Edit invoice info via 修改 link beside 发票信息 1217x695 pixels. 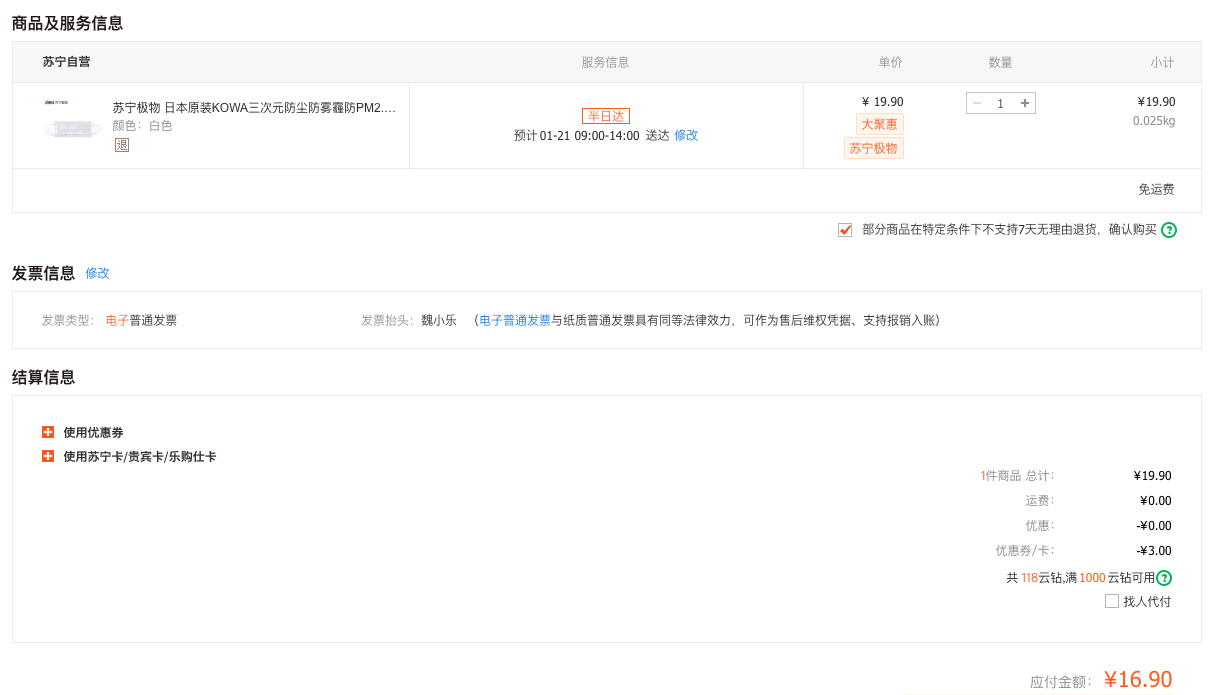coord(97,273)
